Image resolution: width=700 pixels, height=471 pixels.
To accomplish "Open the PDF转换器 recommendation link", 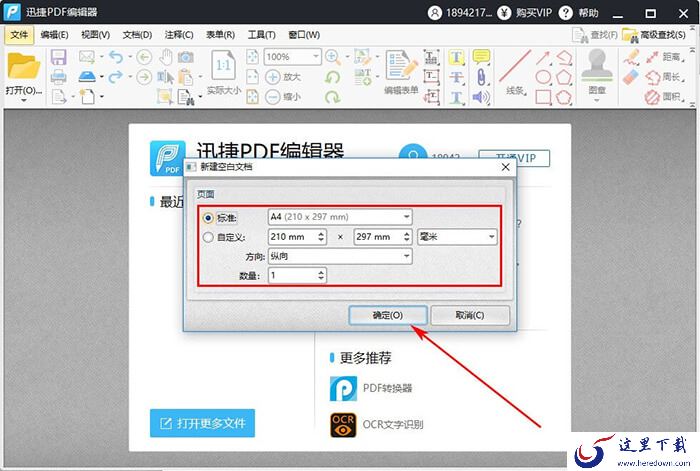I will 371,388.
